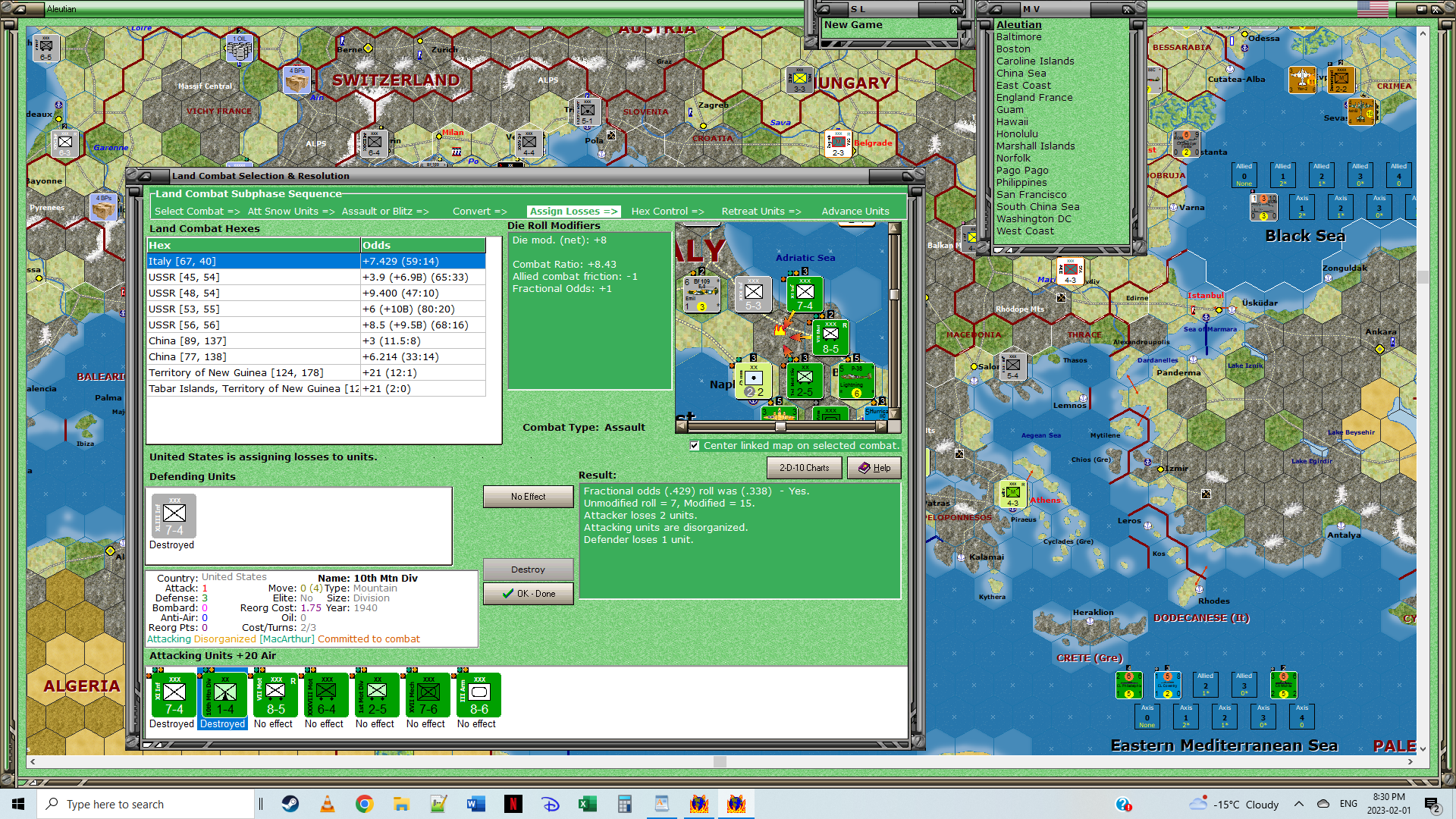
Task: Open Microsoft Word from taskbar
Action: (476, 804)
